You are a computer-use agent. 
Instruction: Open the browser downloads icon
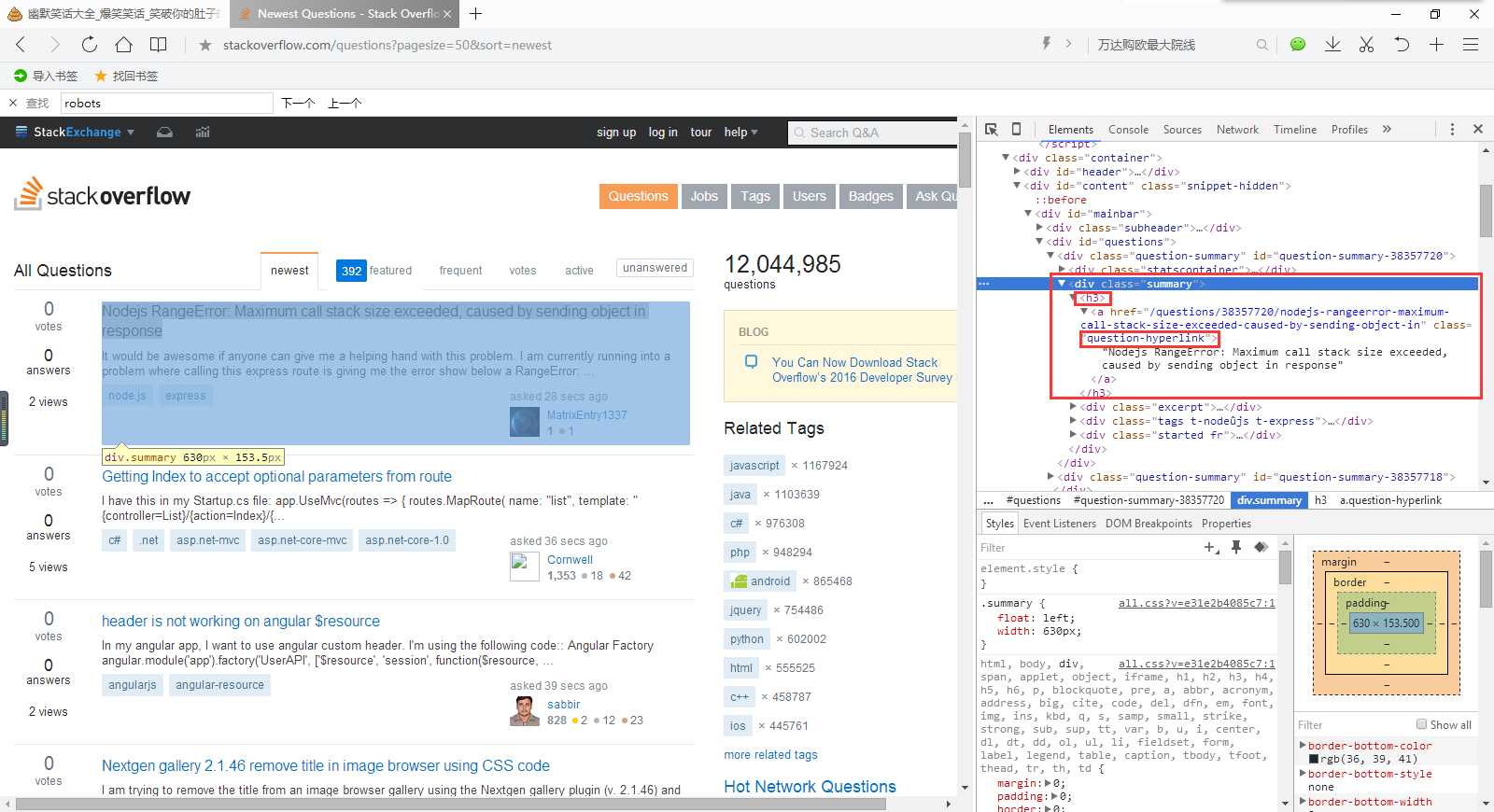pyautogui.click(x=1332, y=44)
